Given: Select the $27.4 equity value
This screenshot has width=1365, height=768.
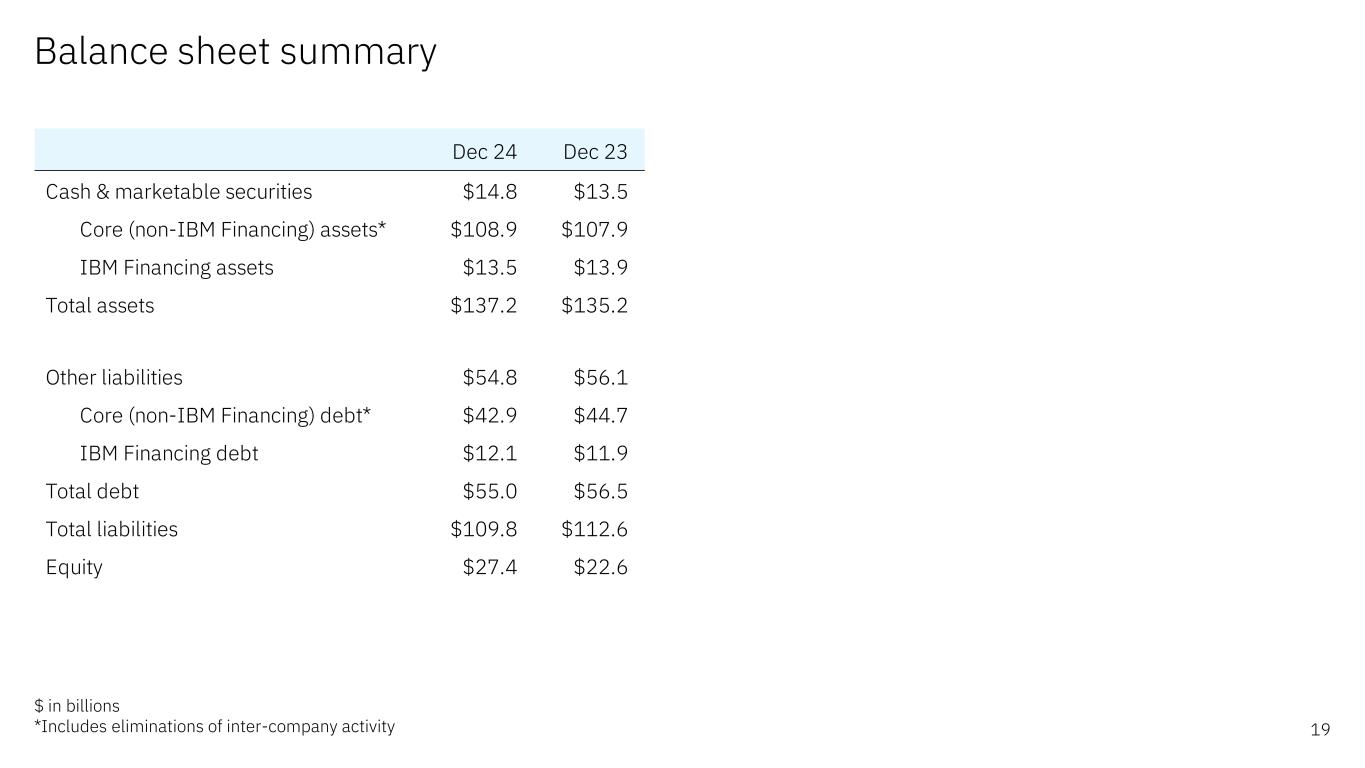Looking at the screenshot, I should (490, 568).
